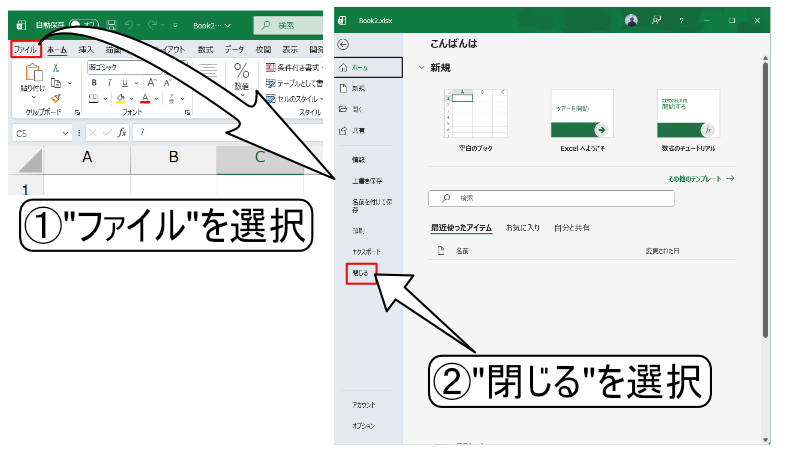Toggle the 自動保存 autosave switch
Image resolution: width=801 pixels, height=451 pixels.
click(x=83, y=24)
